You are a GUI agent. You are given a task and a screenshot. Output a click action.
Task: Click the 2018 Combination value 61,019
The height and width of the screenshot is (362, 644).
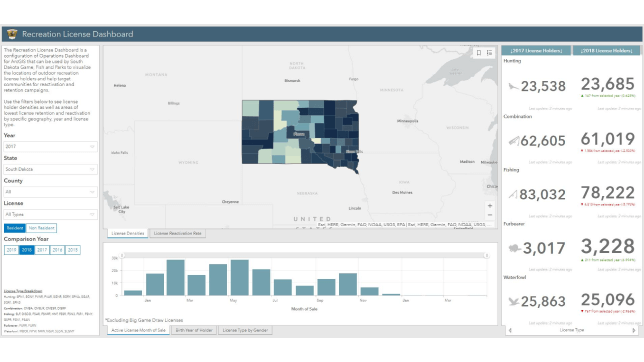coord(608,139)
